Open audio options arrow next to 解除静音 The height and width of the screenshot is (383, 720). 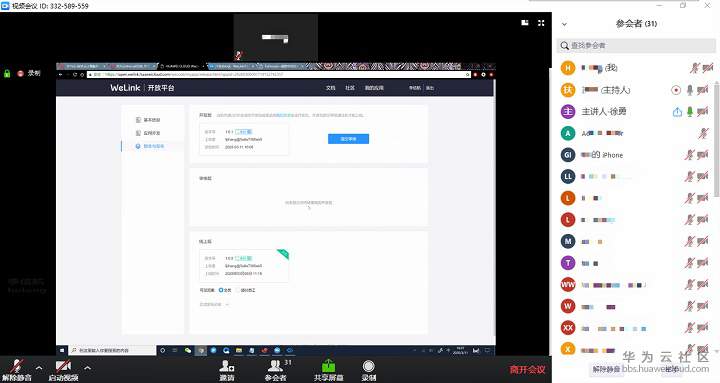click(x=39, y=368)
